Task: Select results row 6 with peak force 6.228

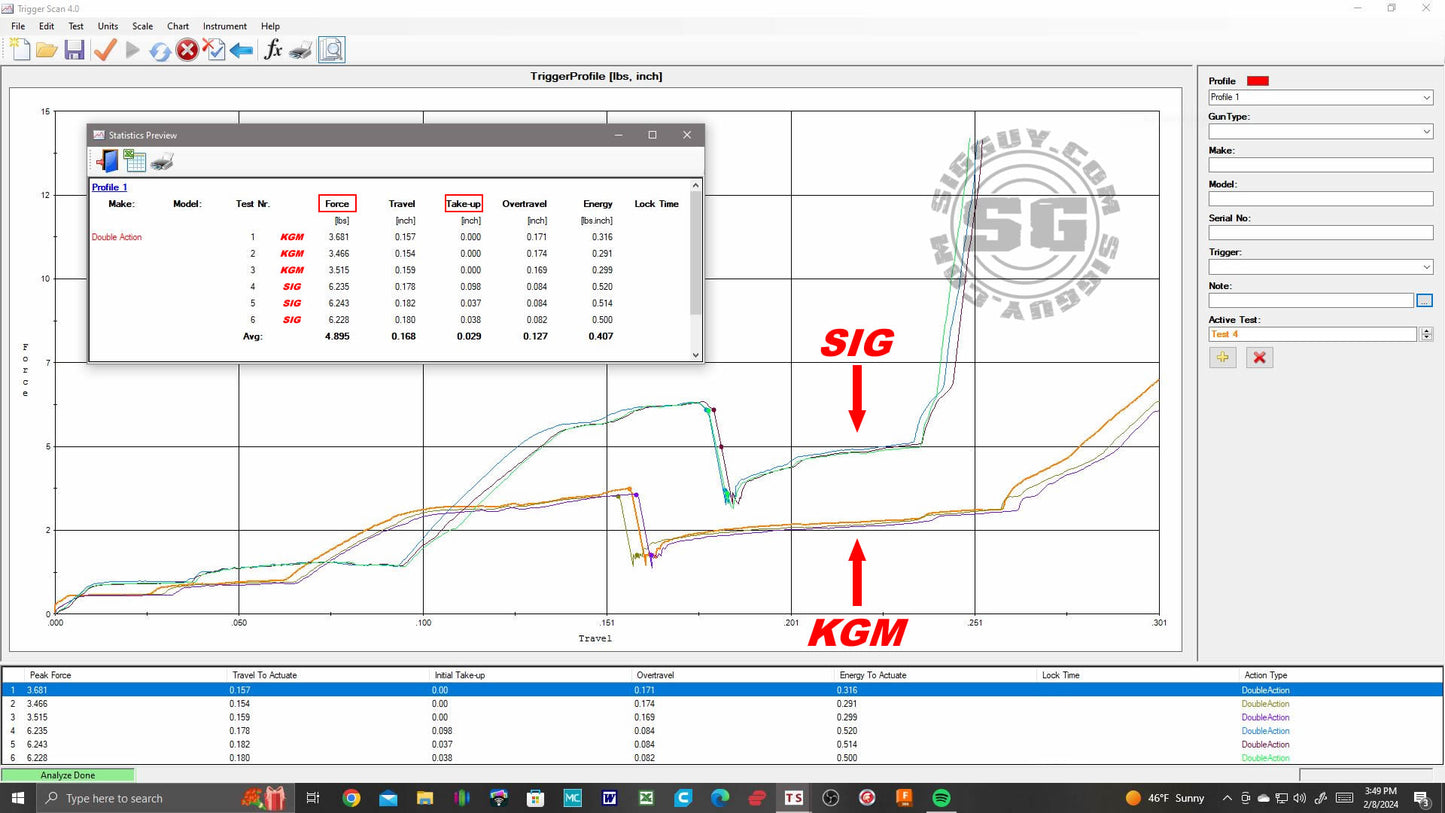Action: (722, 758)
